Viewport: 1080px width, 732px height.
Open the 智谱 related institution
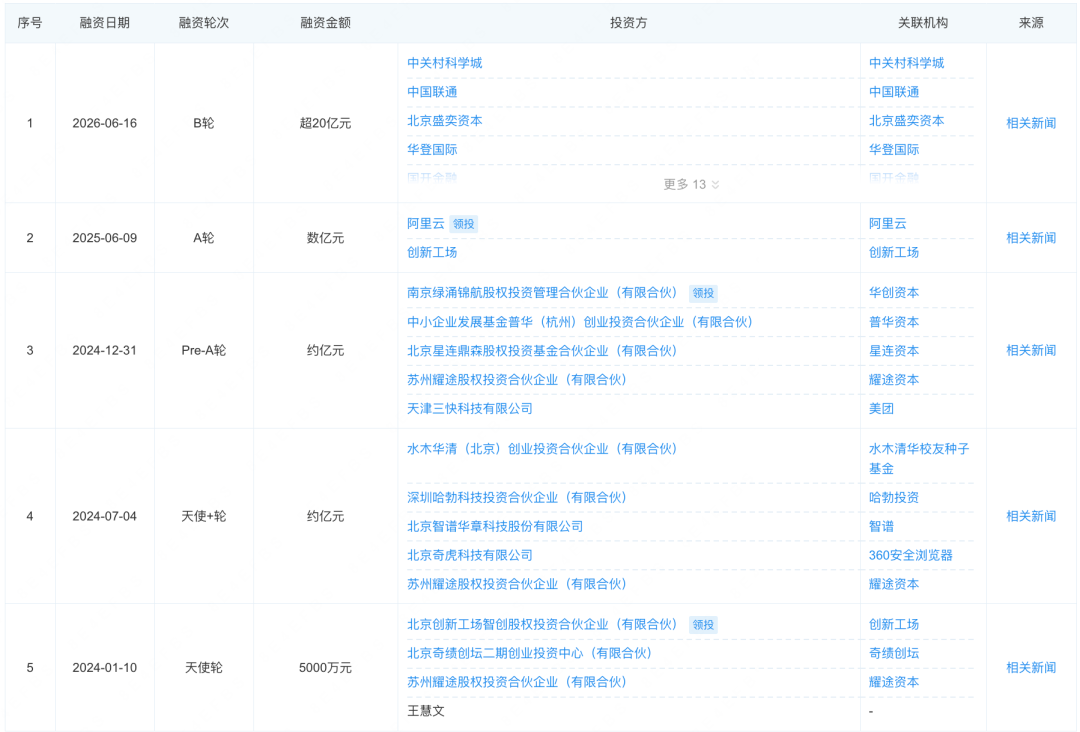click(x=881, y=527)
